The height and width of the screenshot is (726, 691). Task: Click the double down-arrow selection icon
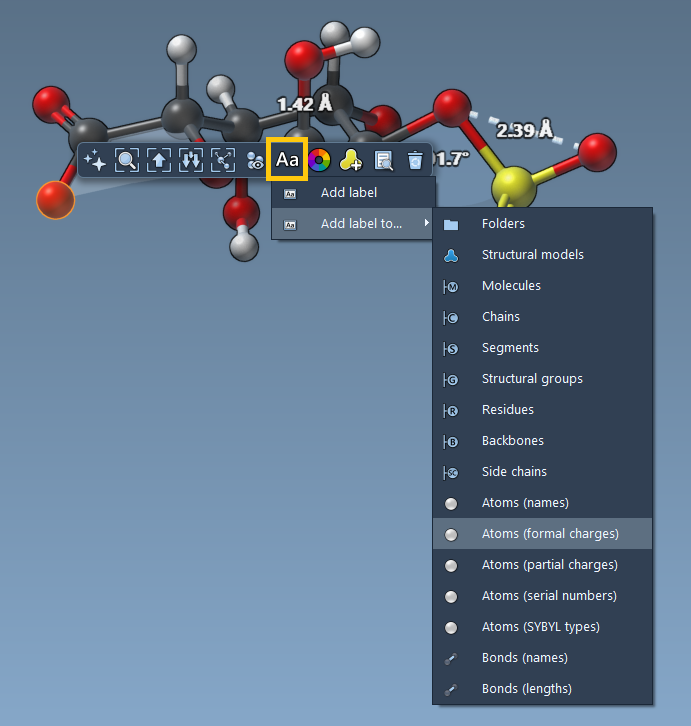tap(191, 160)
